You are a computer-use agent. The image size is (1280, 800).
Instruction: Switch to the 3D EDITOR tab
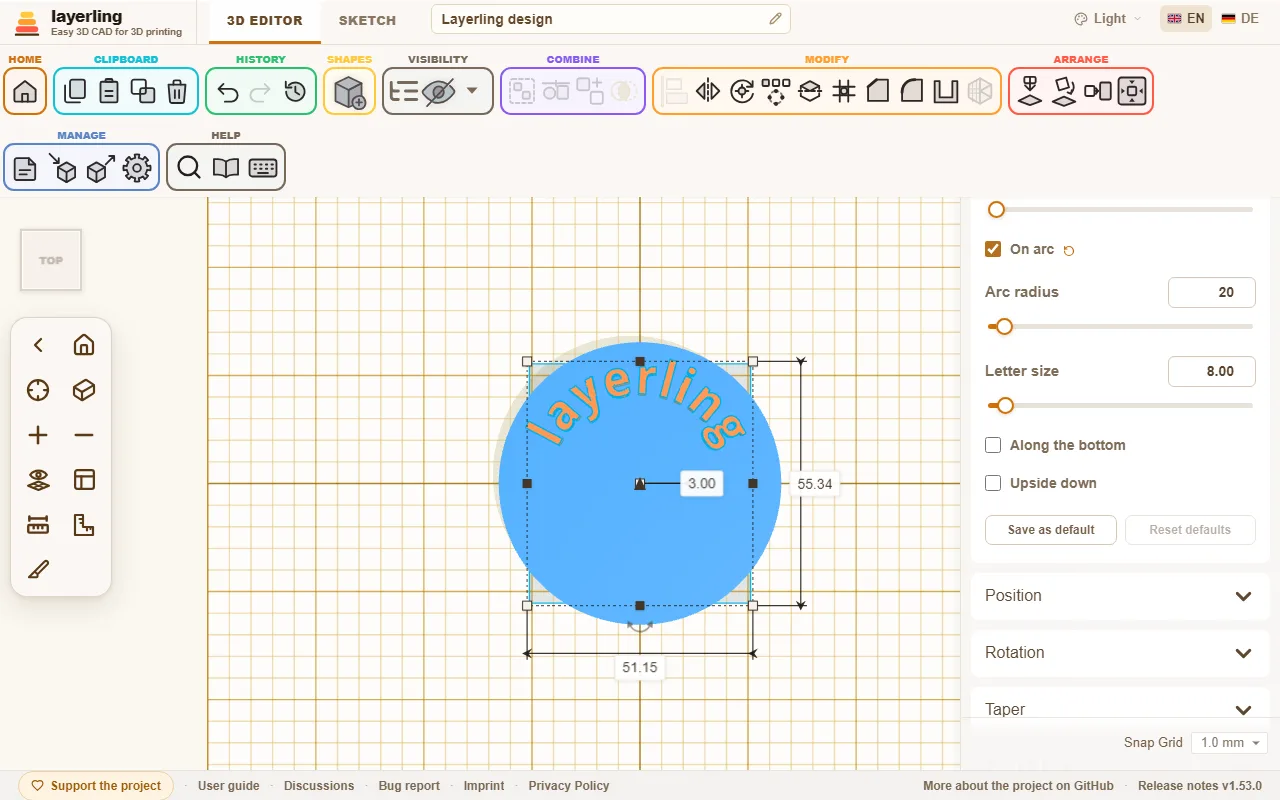[x=264, y=20]
